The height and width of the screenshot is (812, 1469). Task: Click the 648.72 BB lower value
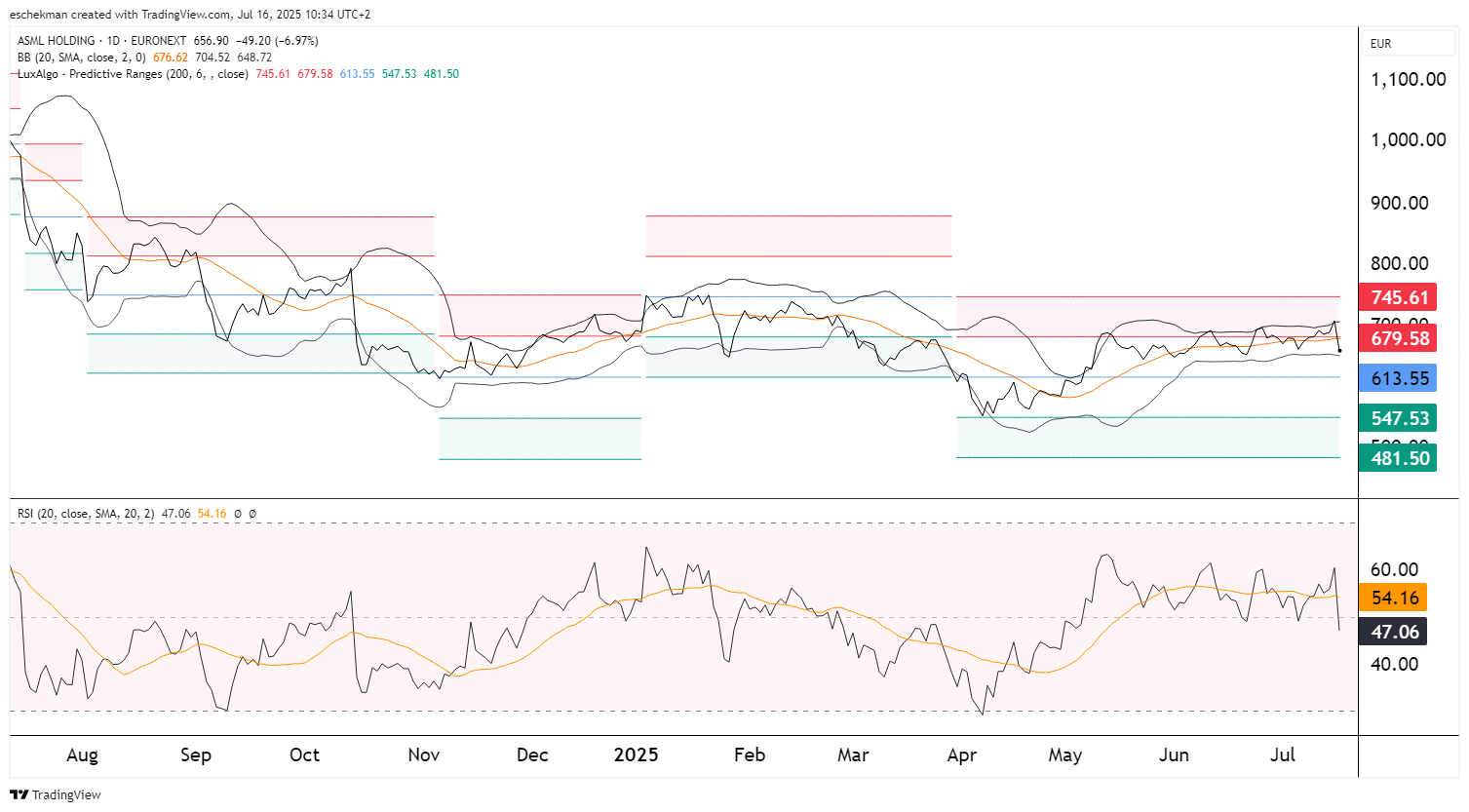pyautogui.click(x=254, y=58)
